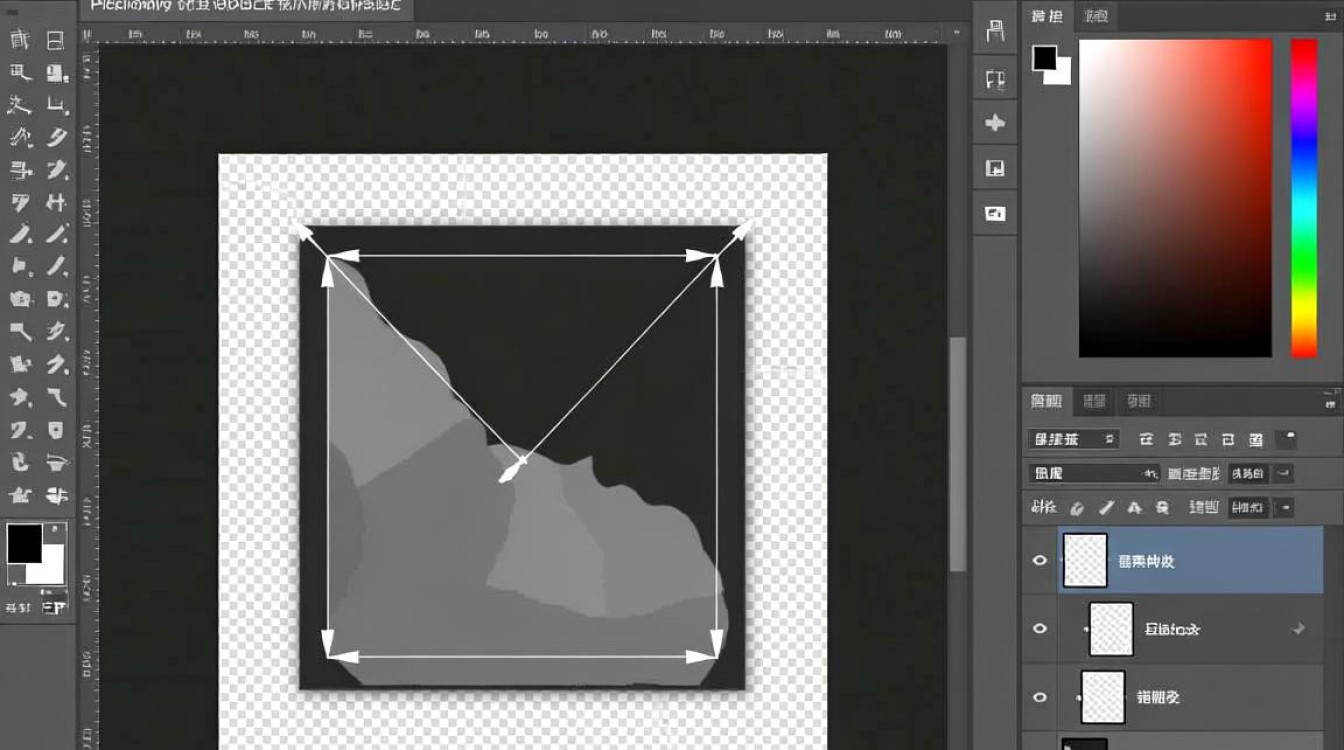Click the rainbow hue strip in color panel
1344x750 pixels.
pyautogui.click(x=1304, y=198)
